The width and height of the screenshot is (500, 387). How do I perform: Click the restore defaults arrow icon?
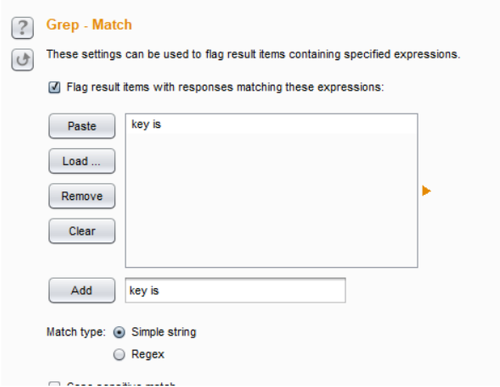[22, 60]
